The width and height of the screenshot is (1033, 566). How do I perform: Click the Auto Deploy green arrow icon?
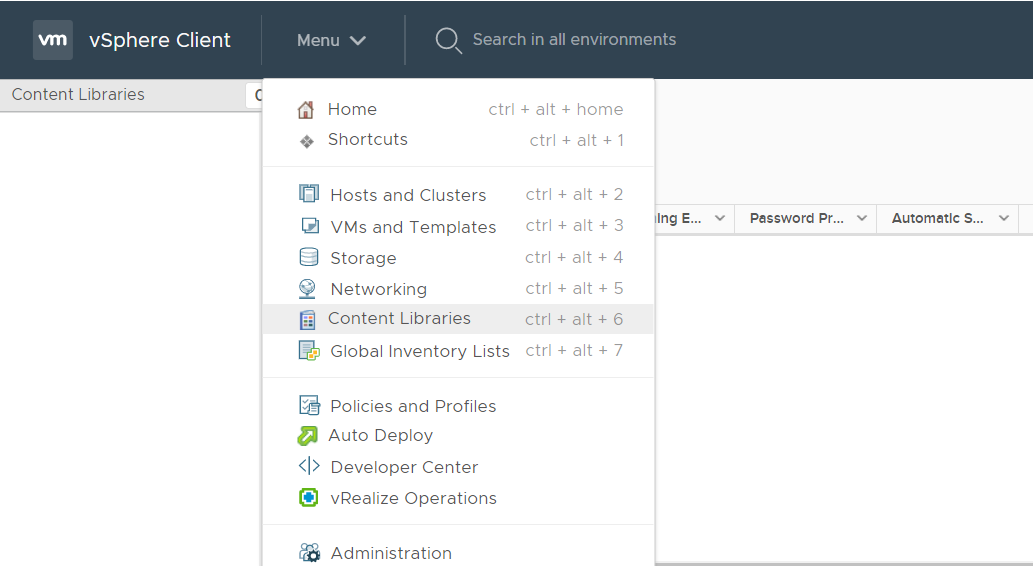click(308, 435)
